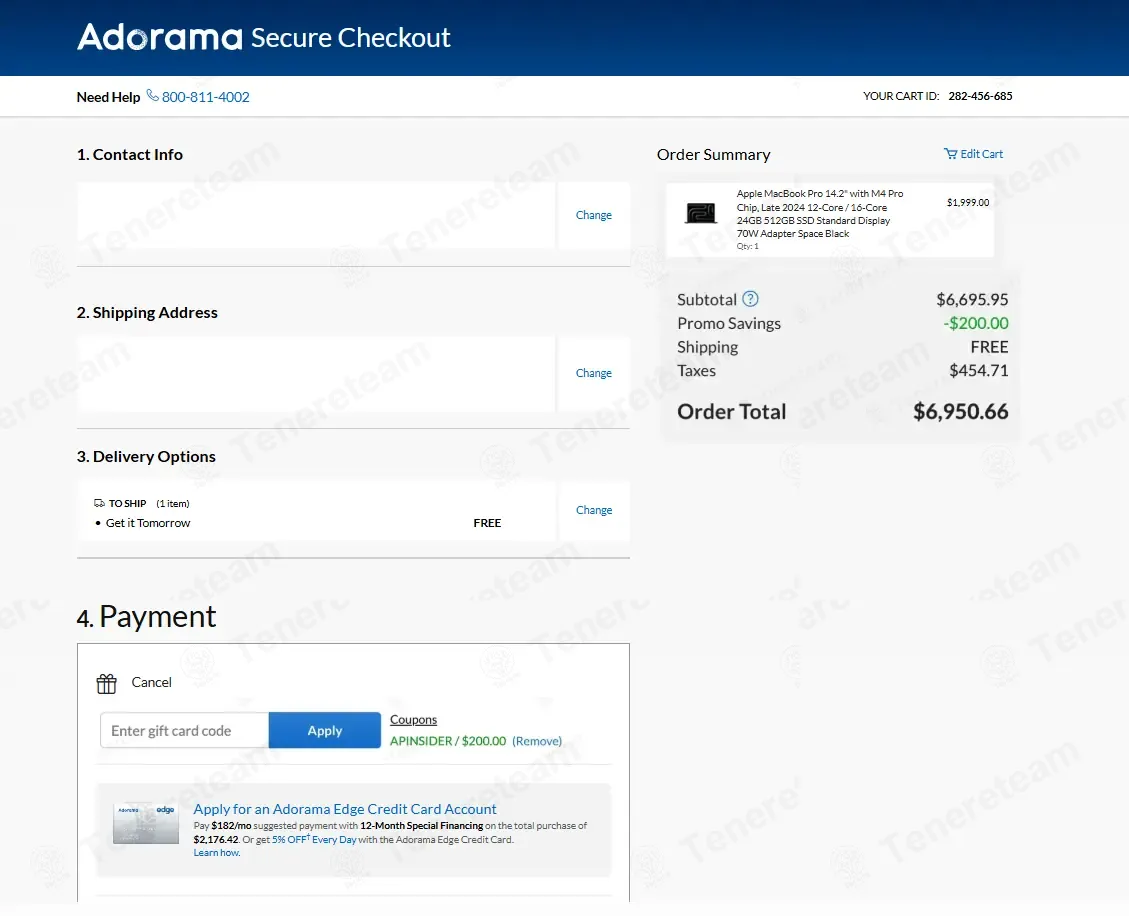Click the Adorama Edge credit card image
This screenshot has height=916, width=1129.
[x=146, y=823]
